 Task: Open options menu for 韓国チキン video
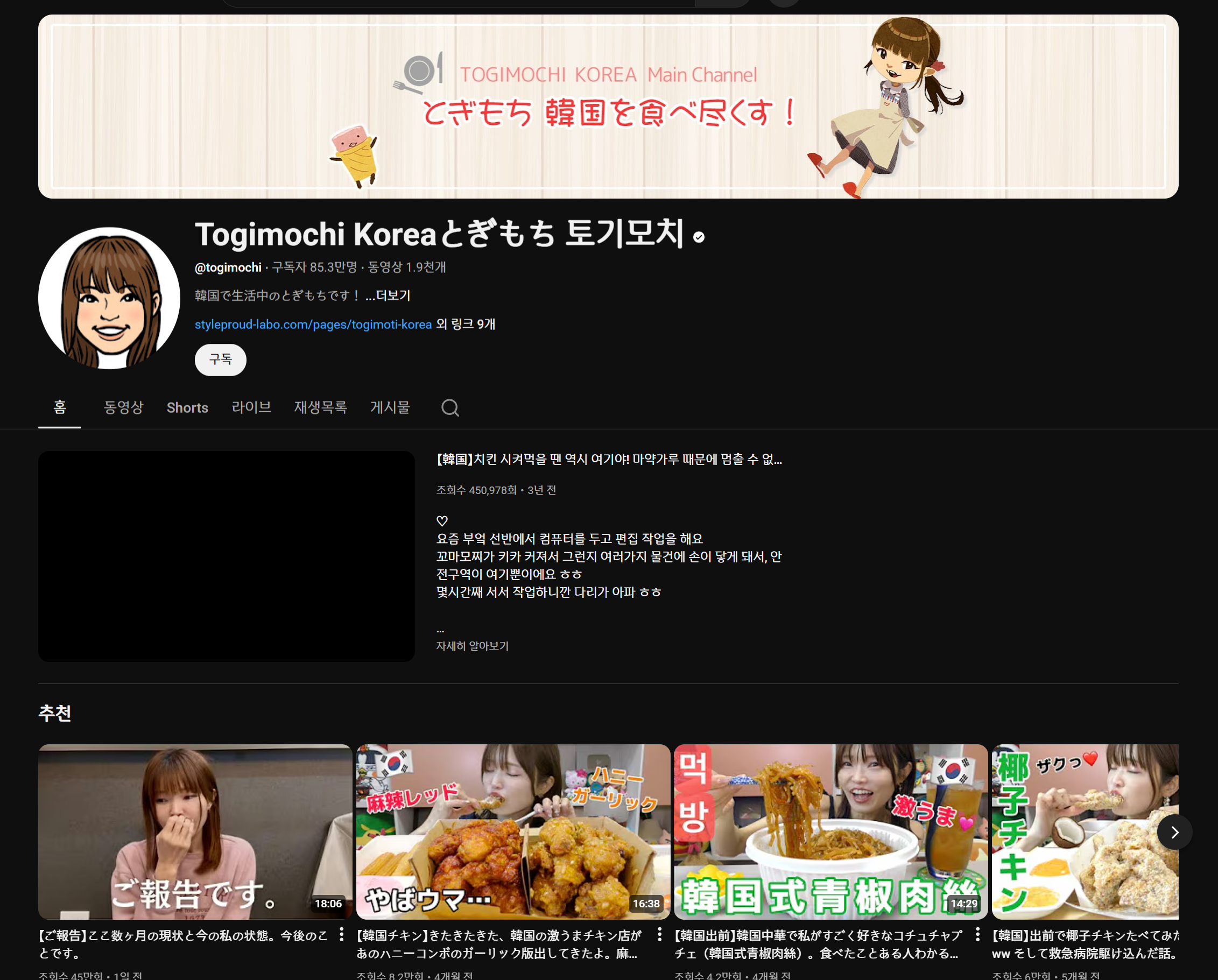click(x=659, y=934)
